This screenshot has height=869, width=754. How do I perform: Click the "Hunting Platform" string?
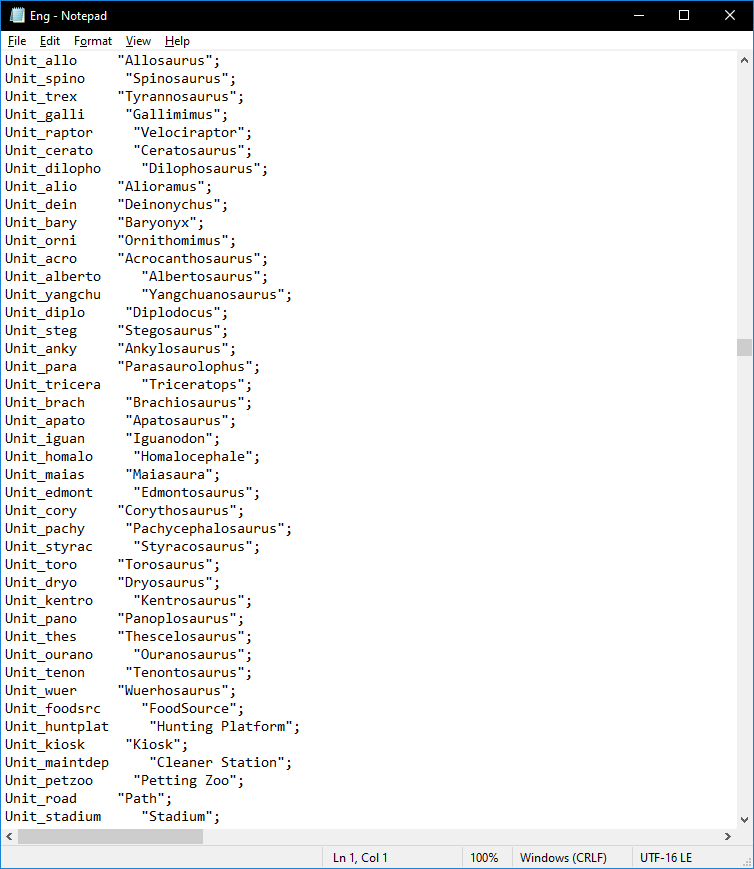[x=225, y=727]
